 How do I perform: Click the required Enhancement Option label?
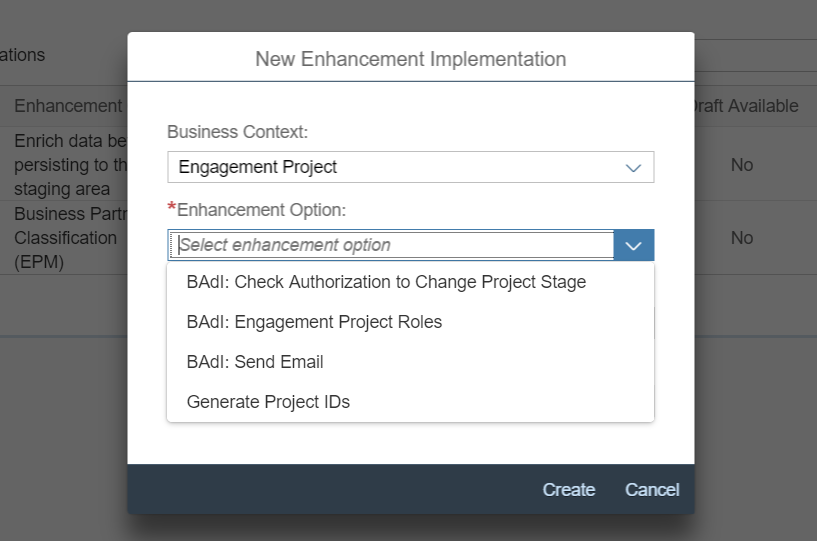click(x=261, y=210)
